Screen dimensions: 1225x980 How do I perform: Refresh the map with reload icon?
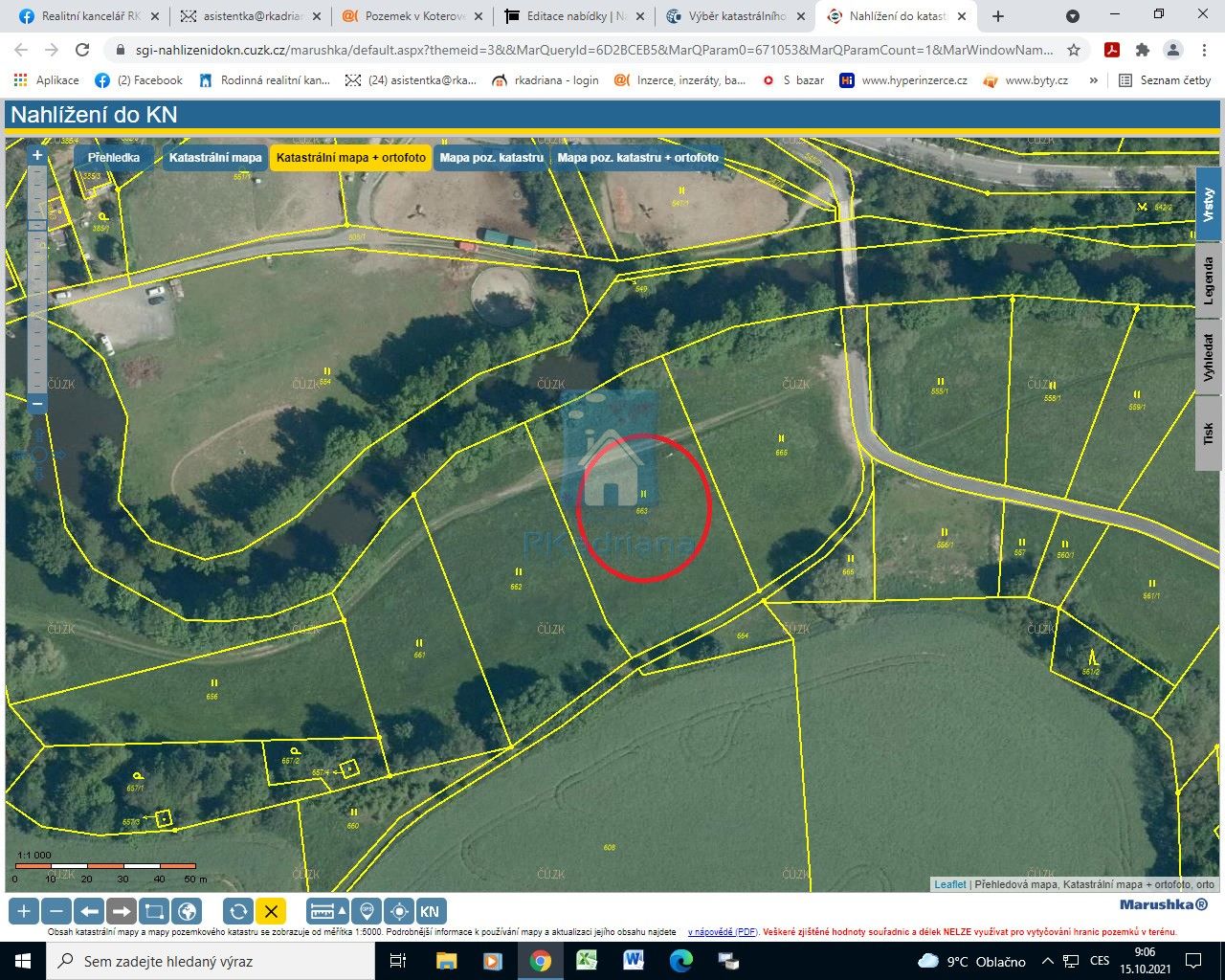tap(238, 911)
